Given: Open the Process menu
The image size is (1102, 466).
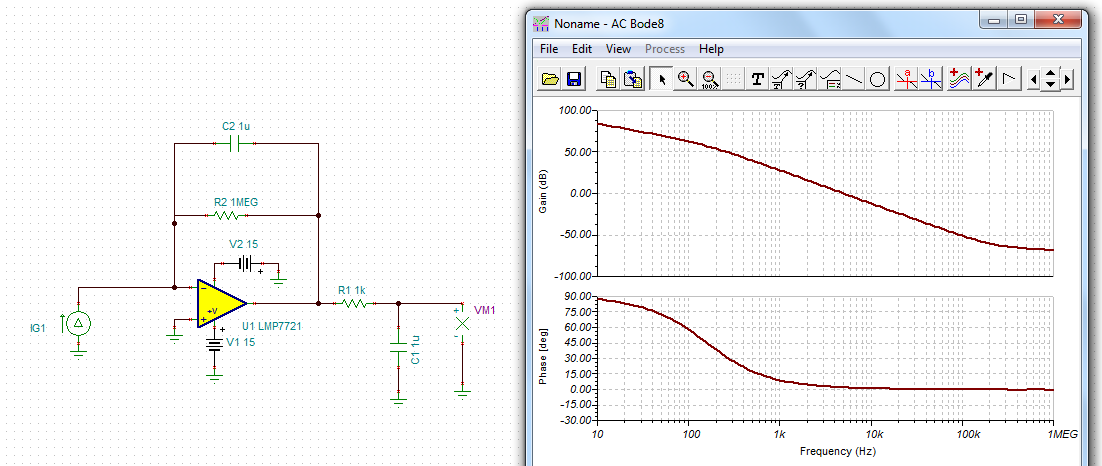Looking at the screenshot, I should pyautogui.click(x=664, y=49).
